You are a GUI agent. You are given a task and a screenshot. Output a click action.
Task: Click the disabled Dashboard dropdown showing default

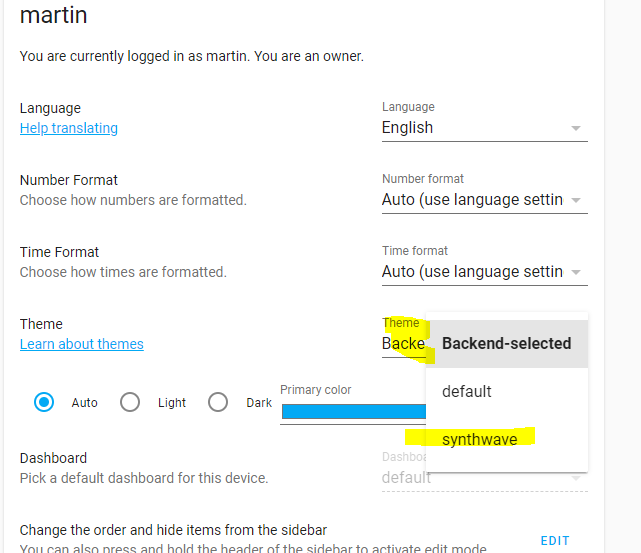point(484,471)
